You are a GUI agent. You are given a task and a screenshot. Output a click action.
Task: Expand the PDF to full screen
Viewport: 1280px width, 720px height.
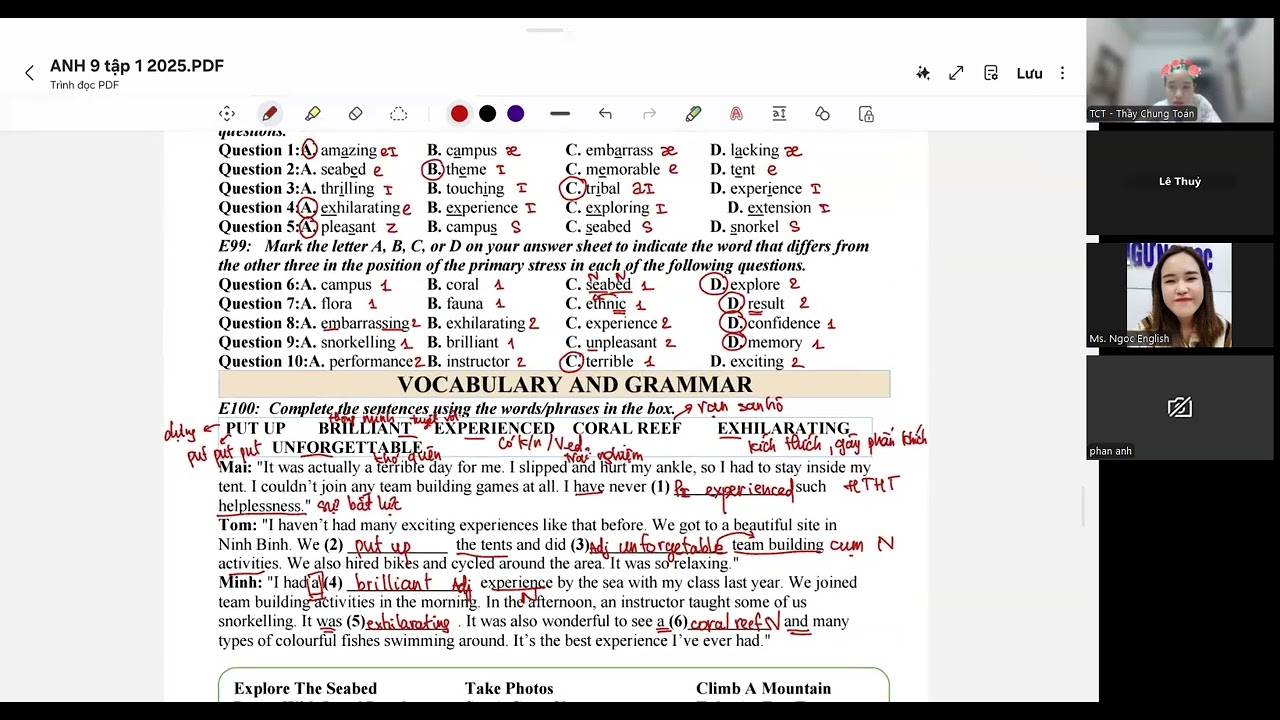pyautogui.click(x=956, y=73)
